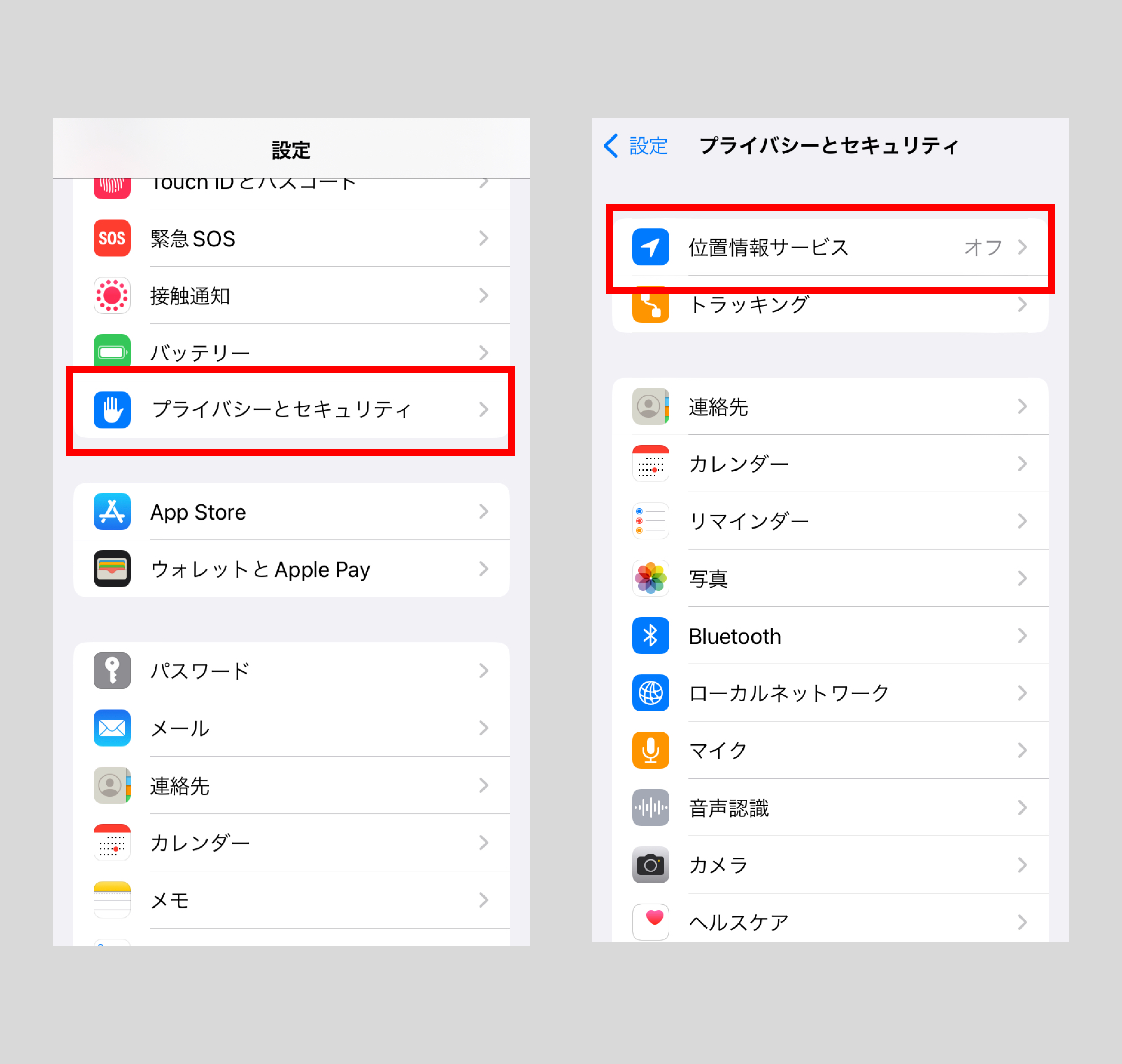Tap the Bluetooth icon in privacy list

click(650, 636)
